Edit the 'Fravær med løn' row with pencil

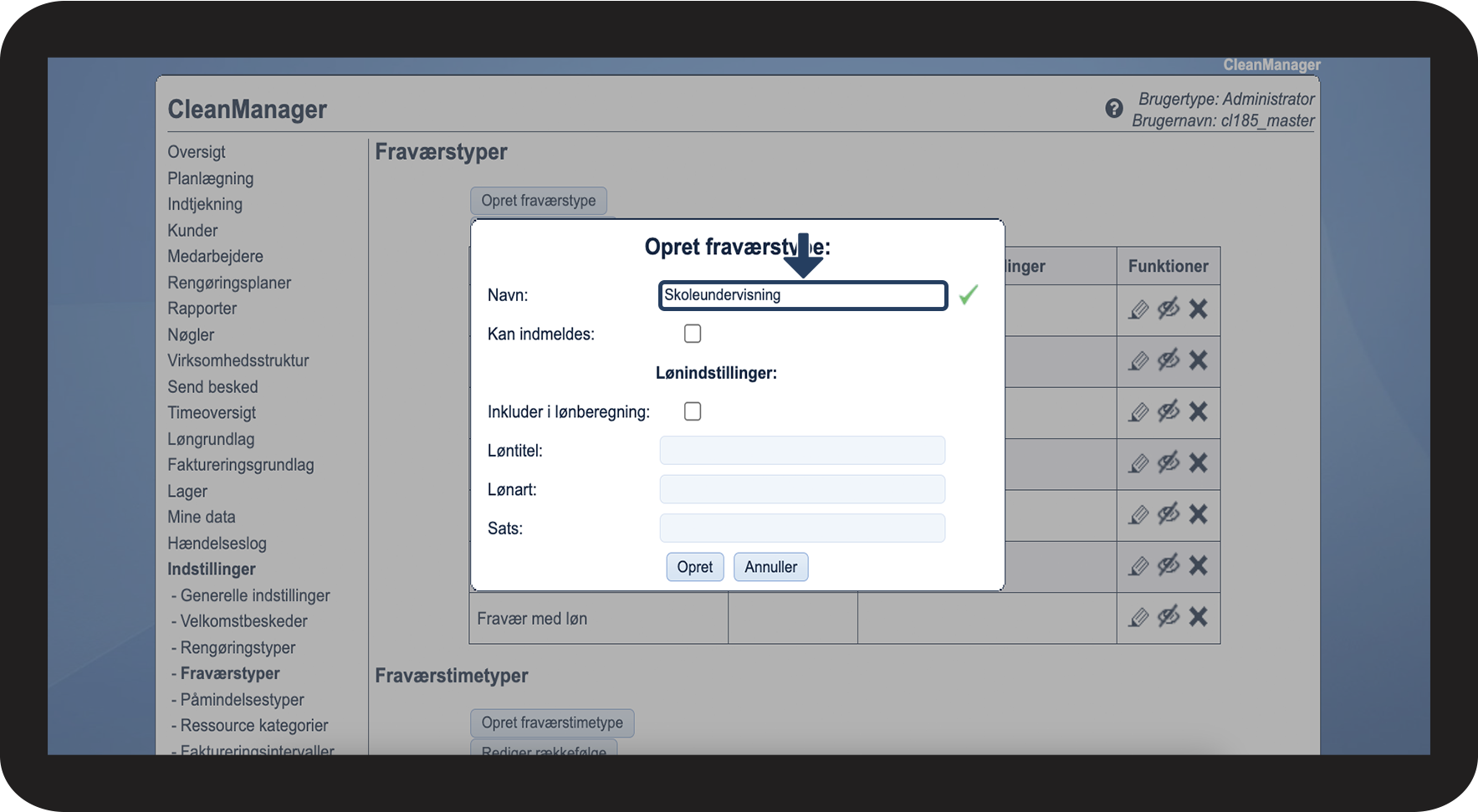click(1138, 617)
